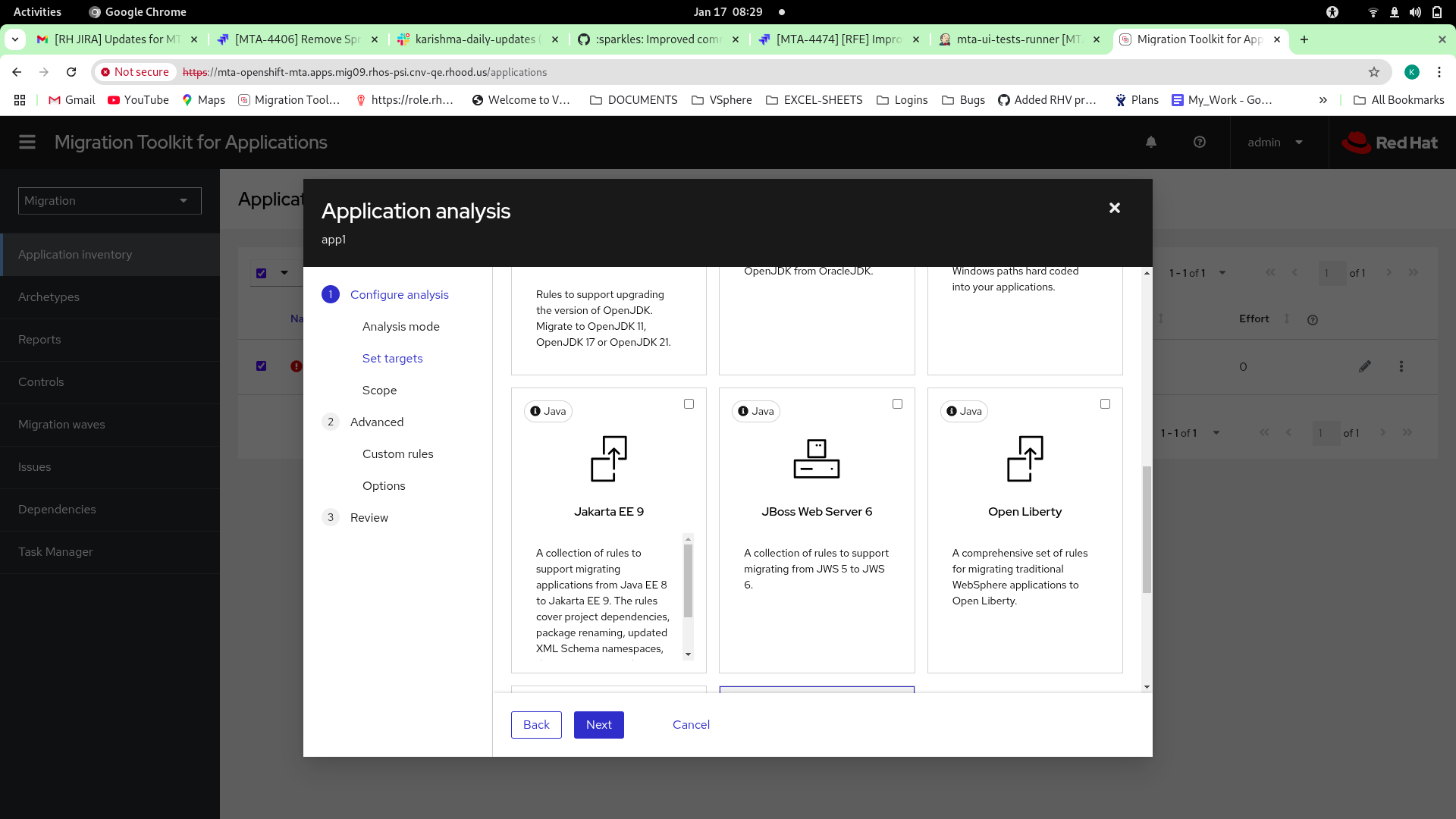The width and height of the screenshot is (1456, 819).
Task: Enable the Open Liberty target checkbox
Action: point(1105,404)
